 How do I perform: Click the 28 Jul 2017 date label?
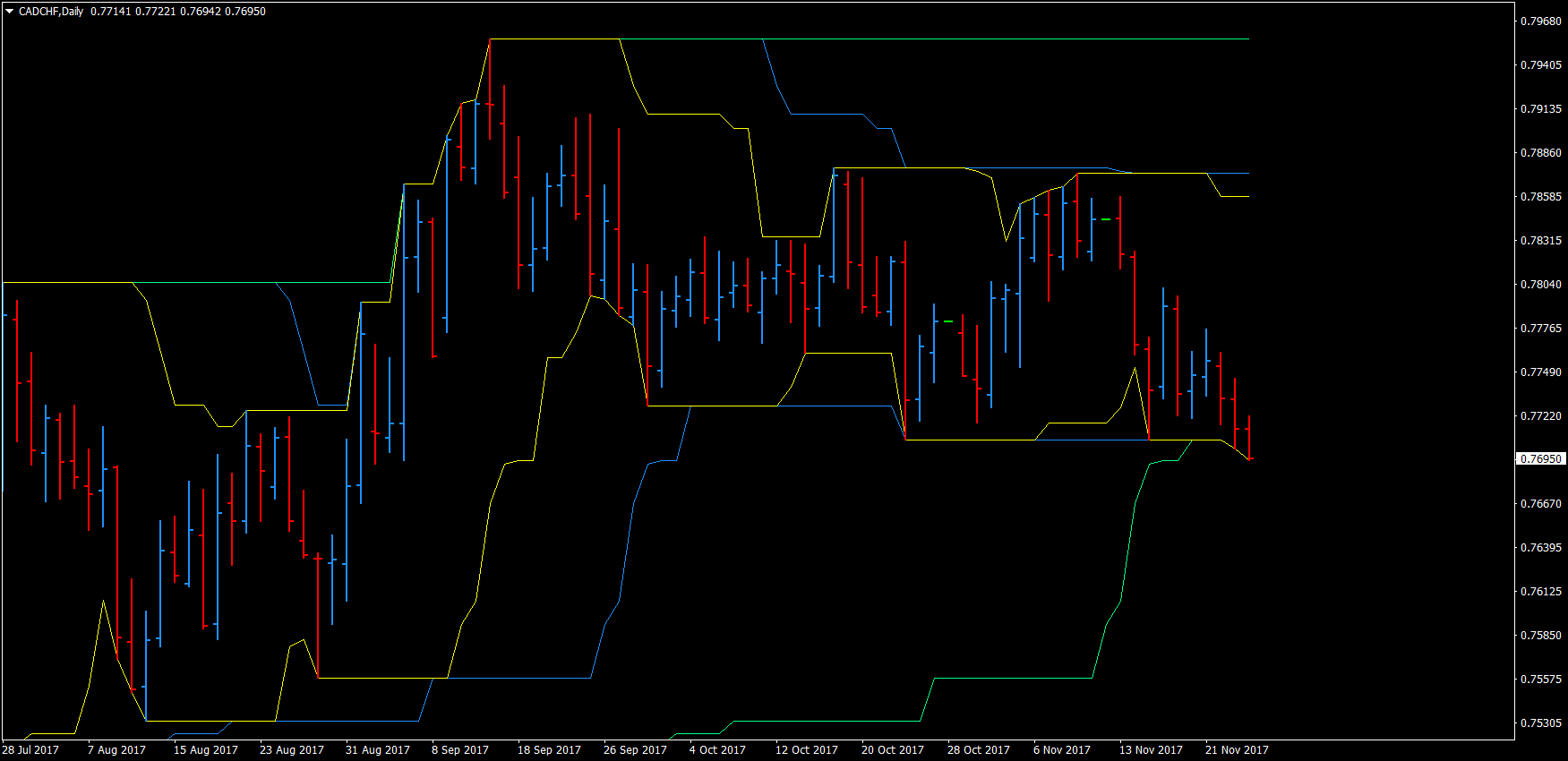(x=30, y=750)
